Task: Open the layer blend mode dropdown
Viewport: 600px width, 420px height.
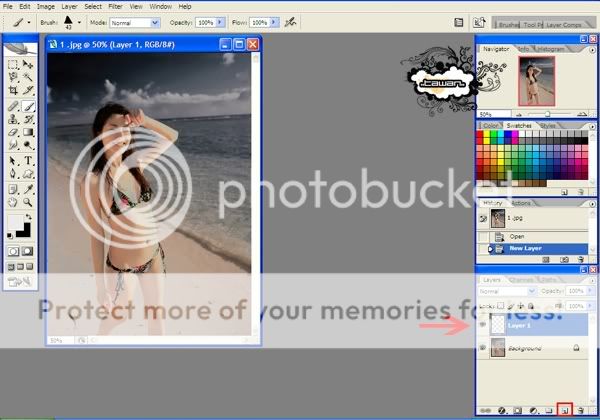Action: coord(502,291)
